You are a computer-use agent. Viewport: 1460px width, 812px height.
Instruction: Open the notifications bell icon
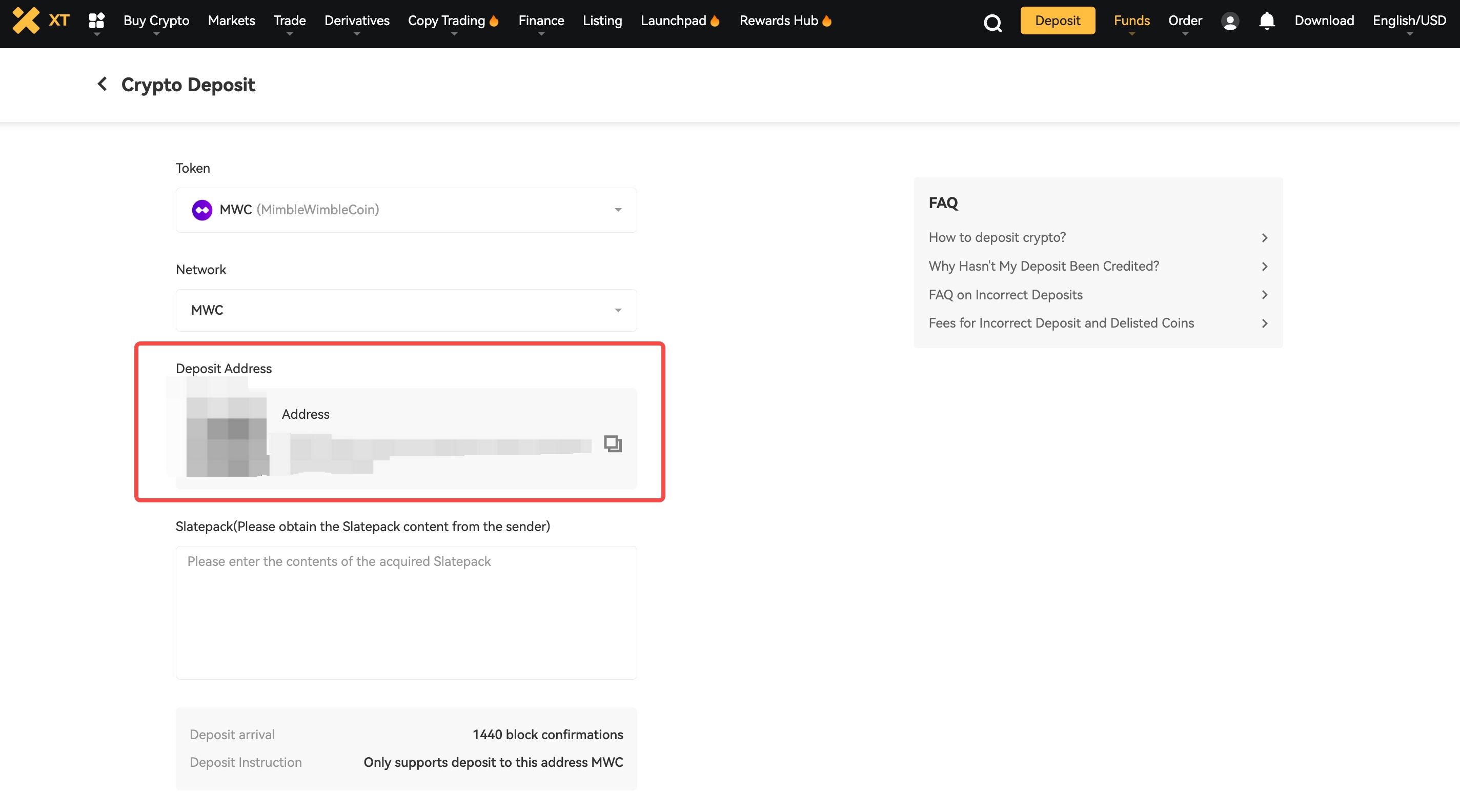[x=1267, y=21]
